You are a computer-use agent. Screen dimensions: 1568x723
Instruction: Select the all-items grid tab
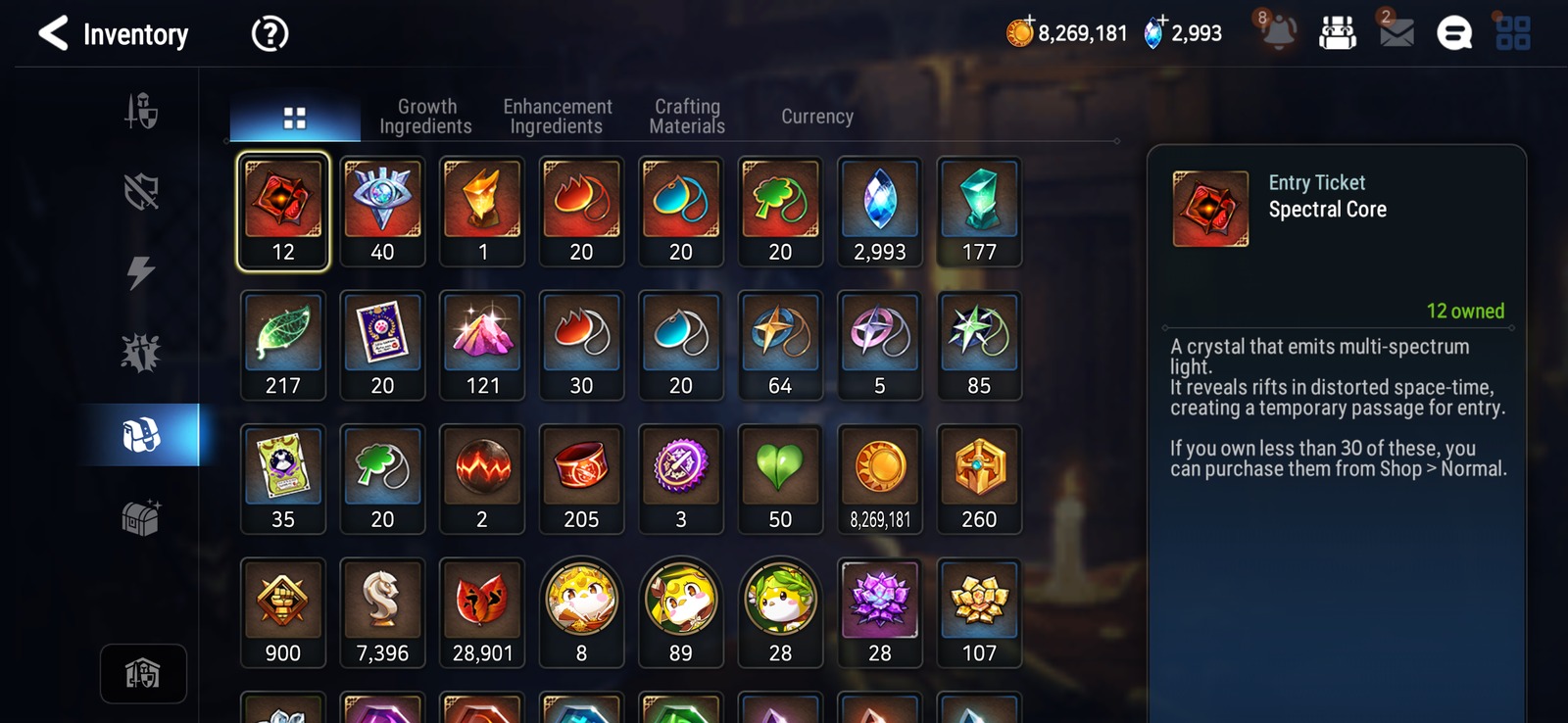coord(295,119)
